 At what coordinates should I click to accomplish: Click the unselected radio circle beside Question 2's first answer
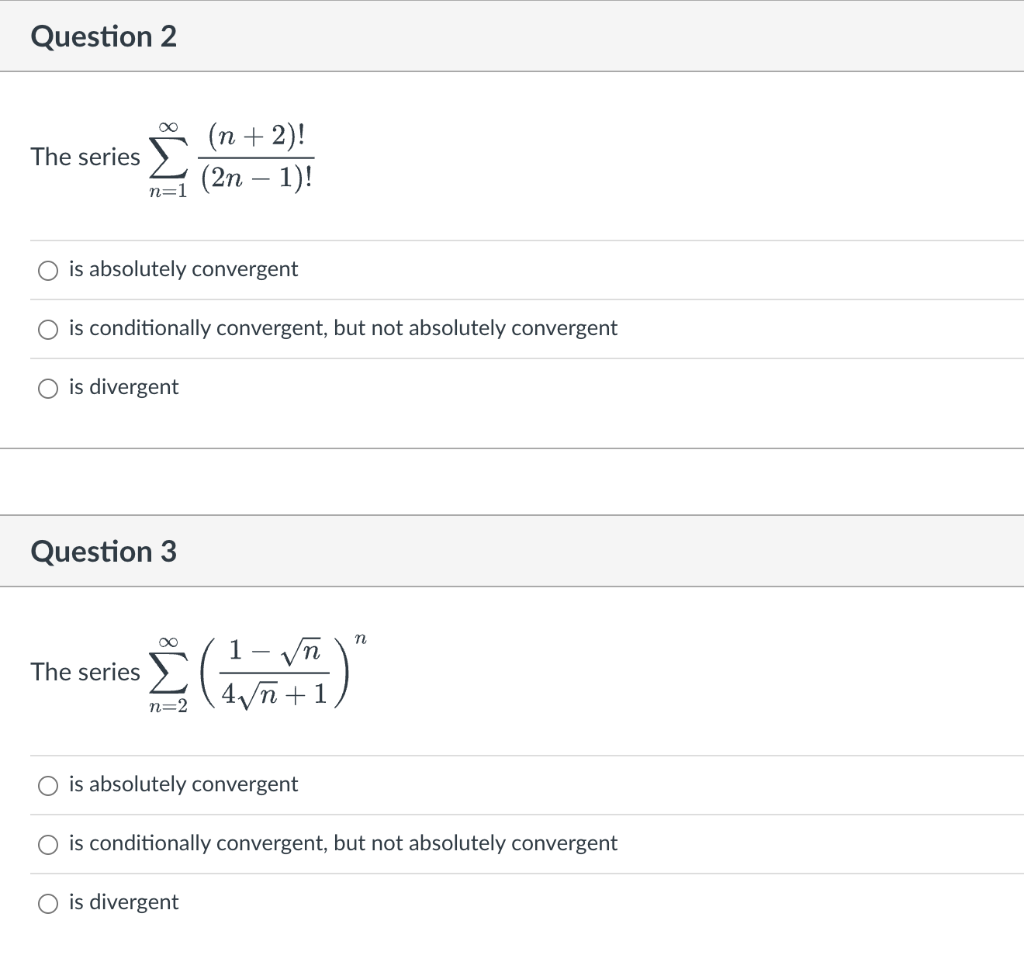click(x=47, y=269)
